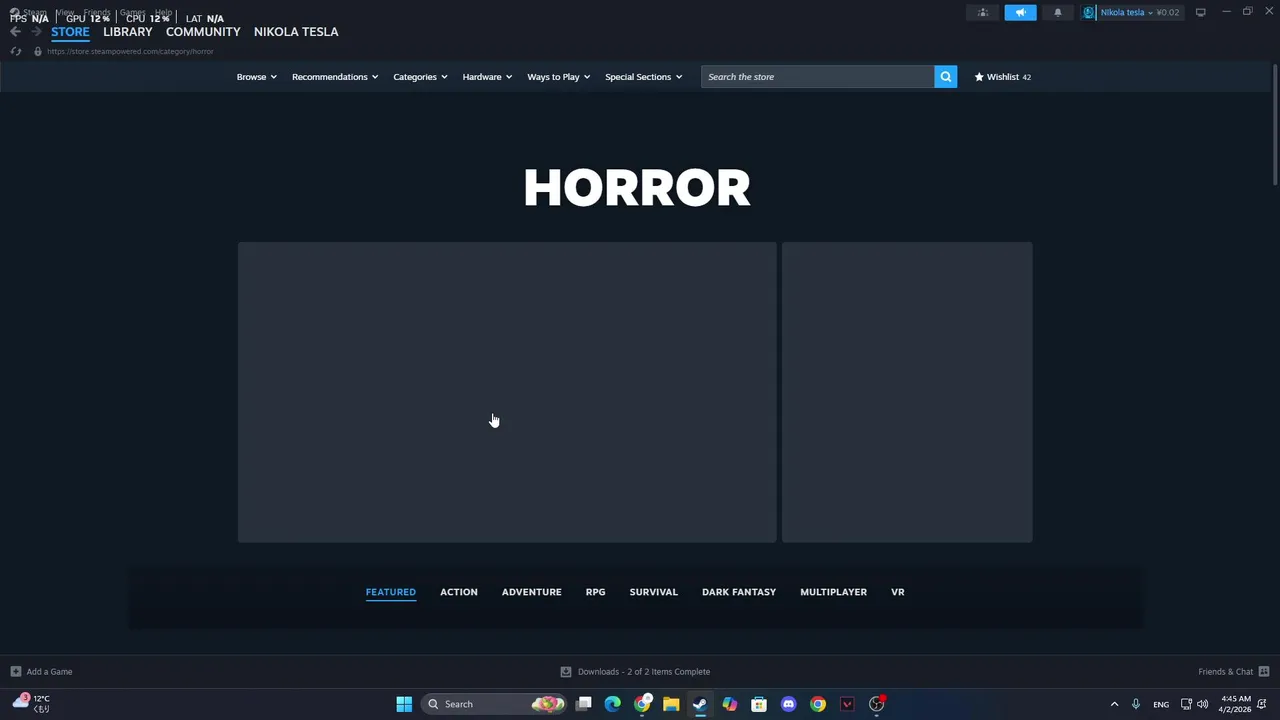Click the blue store search magnifier button

point(945,77)
